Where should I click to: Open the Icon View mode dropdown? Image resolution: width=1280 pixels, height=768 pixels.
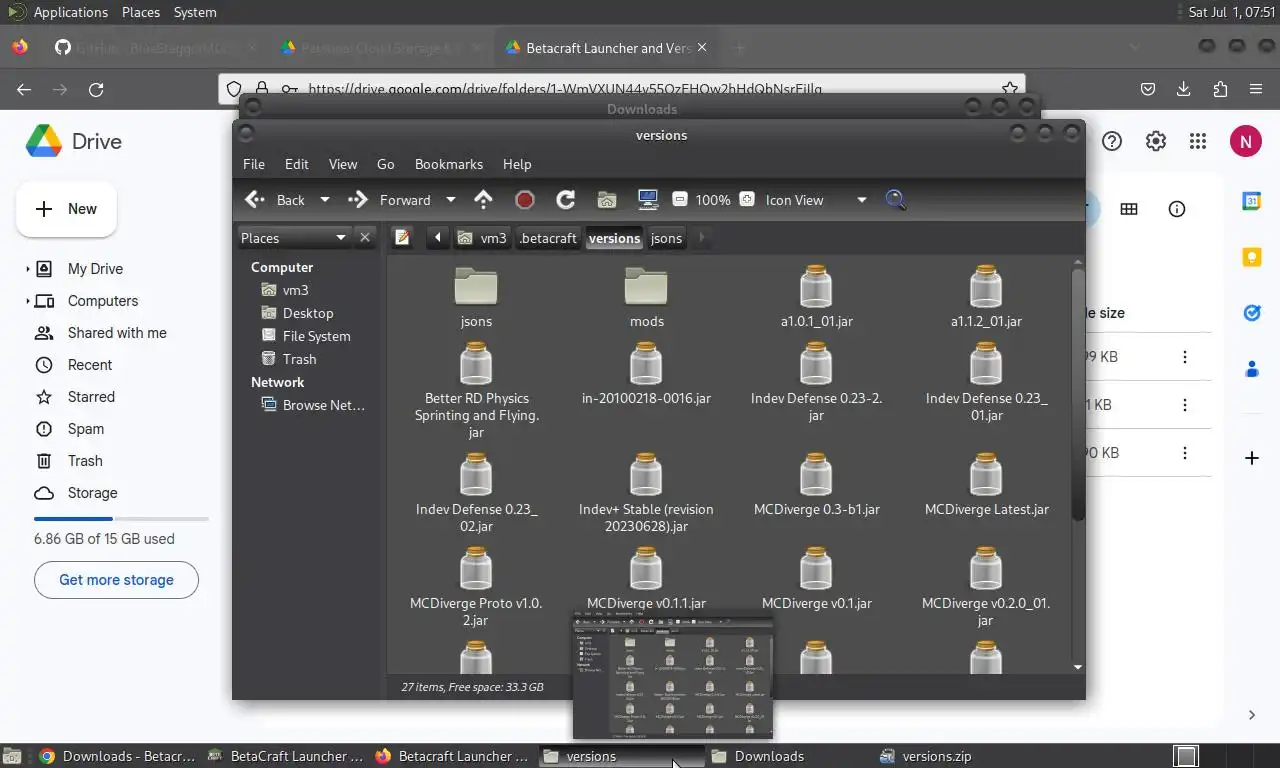(x=816, y=200)
